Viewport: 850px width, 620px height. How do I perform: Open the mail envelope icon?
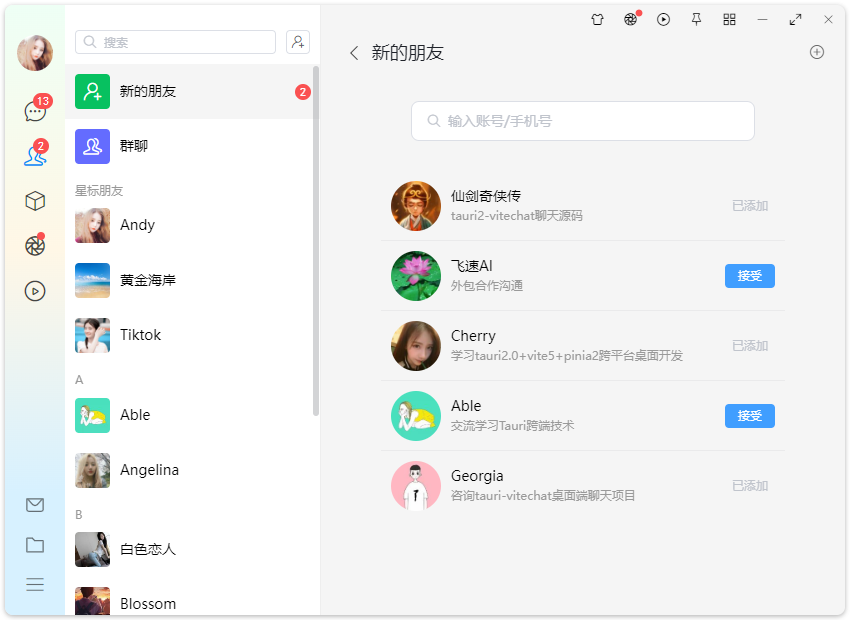pos(35,505)
